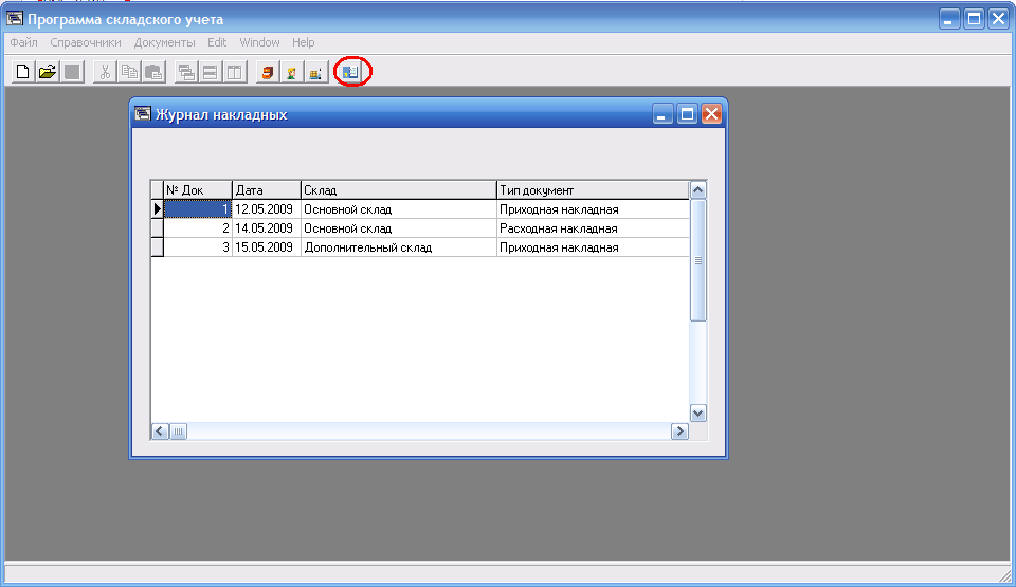
Task: Open the Справочники menu
Action: (86, 43)
